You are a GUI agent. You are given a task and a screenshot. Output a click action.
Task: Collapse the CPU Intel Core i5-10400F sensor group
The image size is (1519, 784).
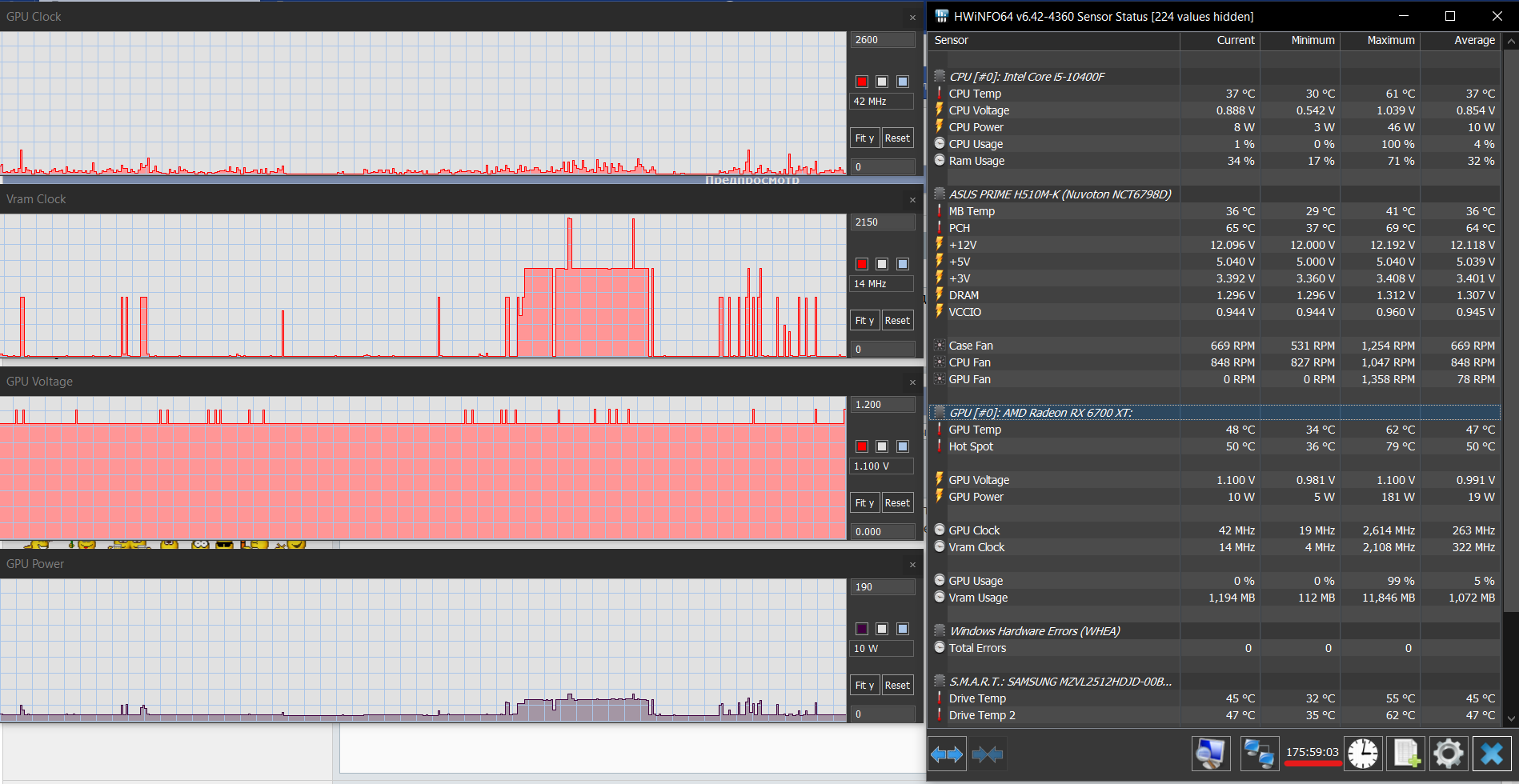[x=940, y=77]
